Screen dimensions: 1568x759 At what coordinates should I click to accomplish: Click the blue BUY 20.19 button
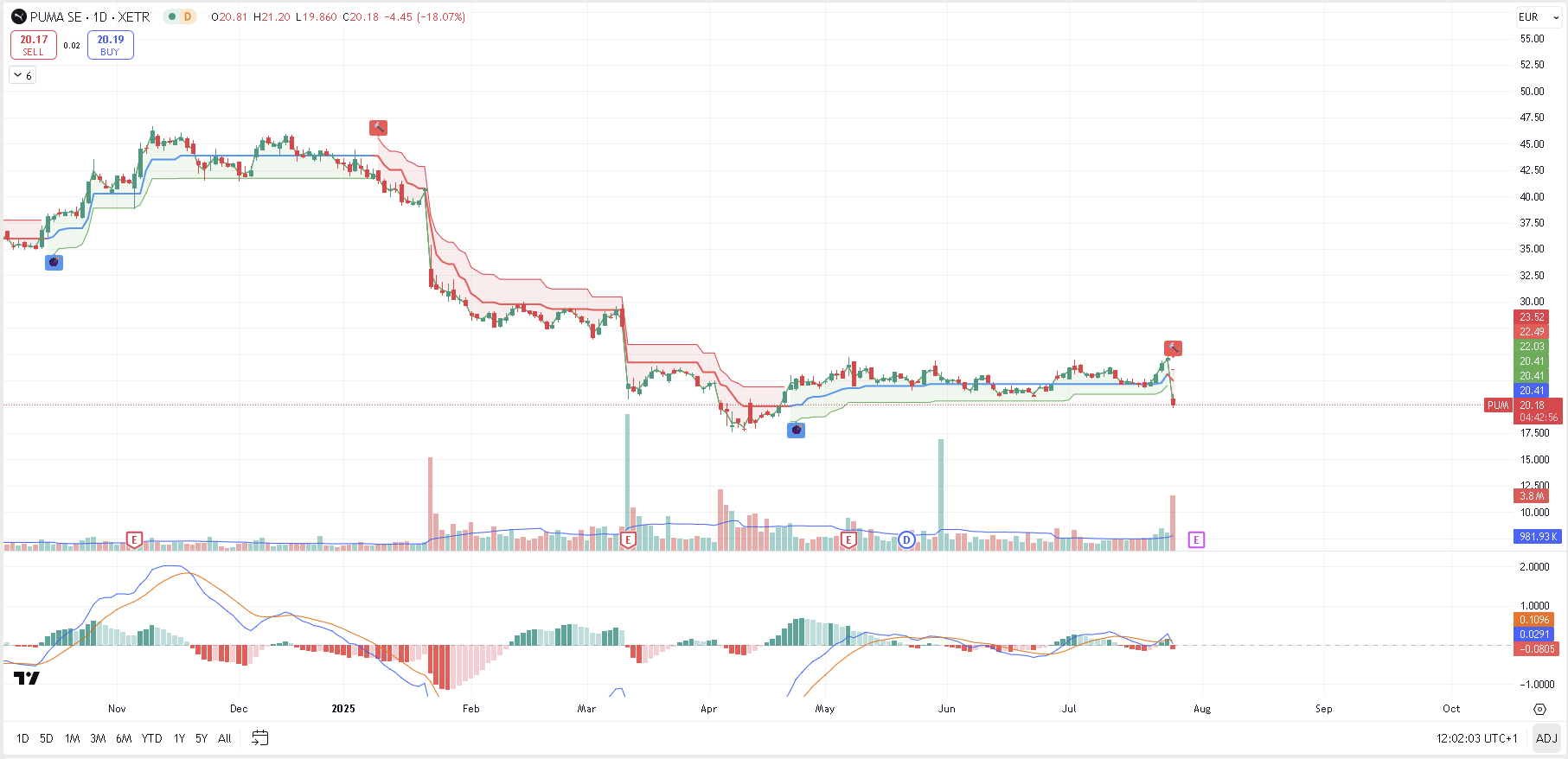[111, 45]
